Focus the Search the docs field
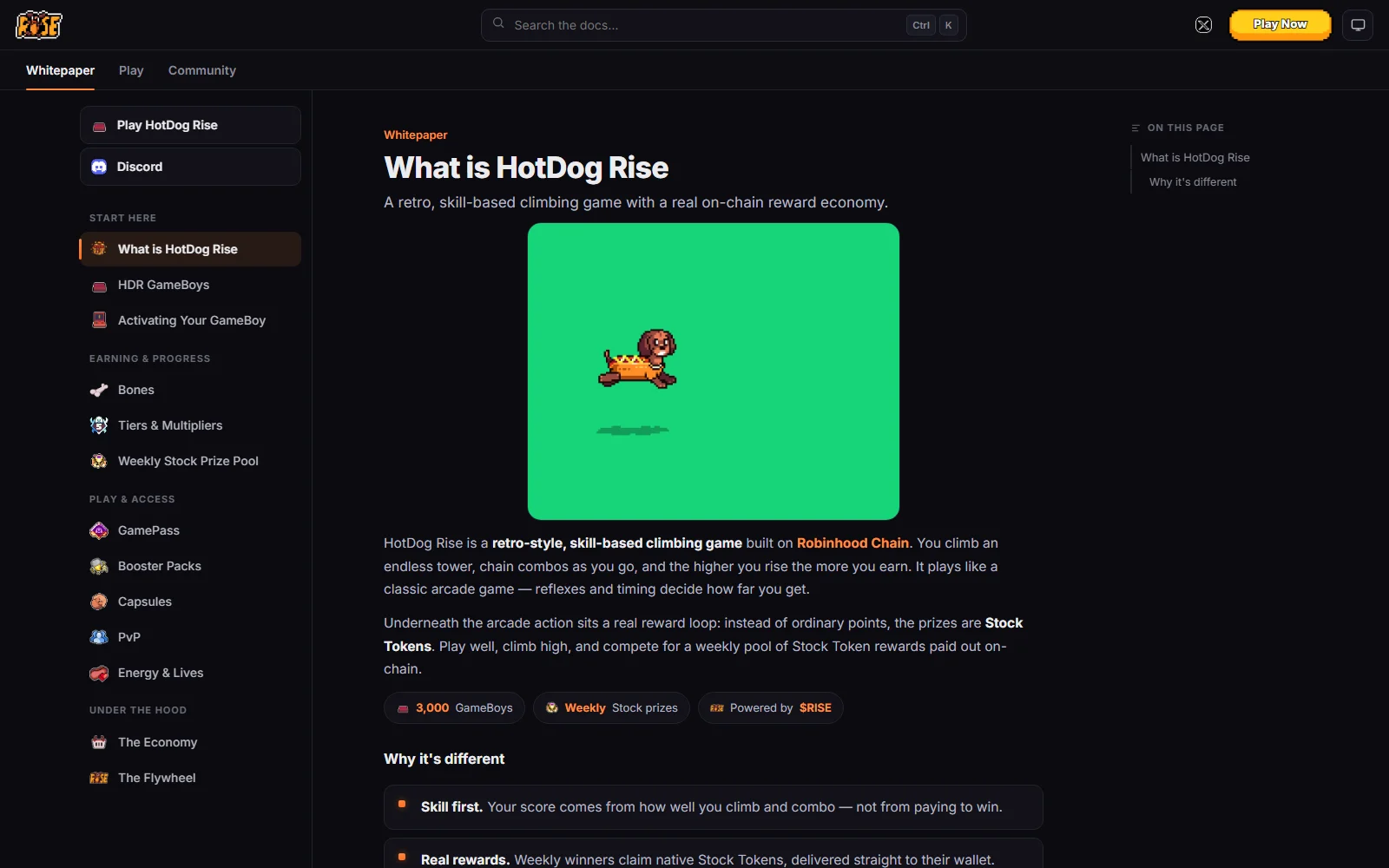1389x868 pixels. 723,25
